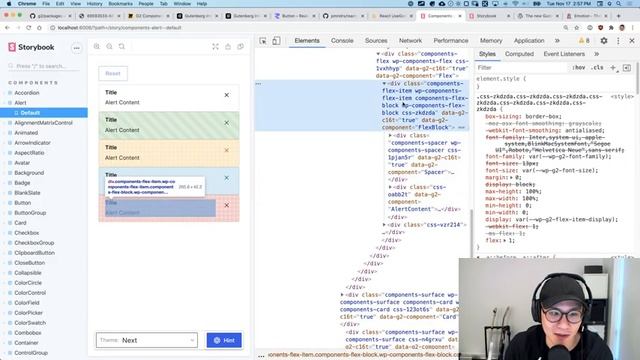Image resolution: width=640 pixels, height=360 pixels.
Task: Collapse Alert component in sidebar
Action: point(20,103)
